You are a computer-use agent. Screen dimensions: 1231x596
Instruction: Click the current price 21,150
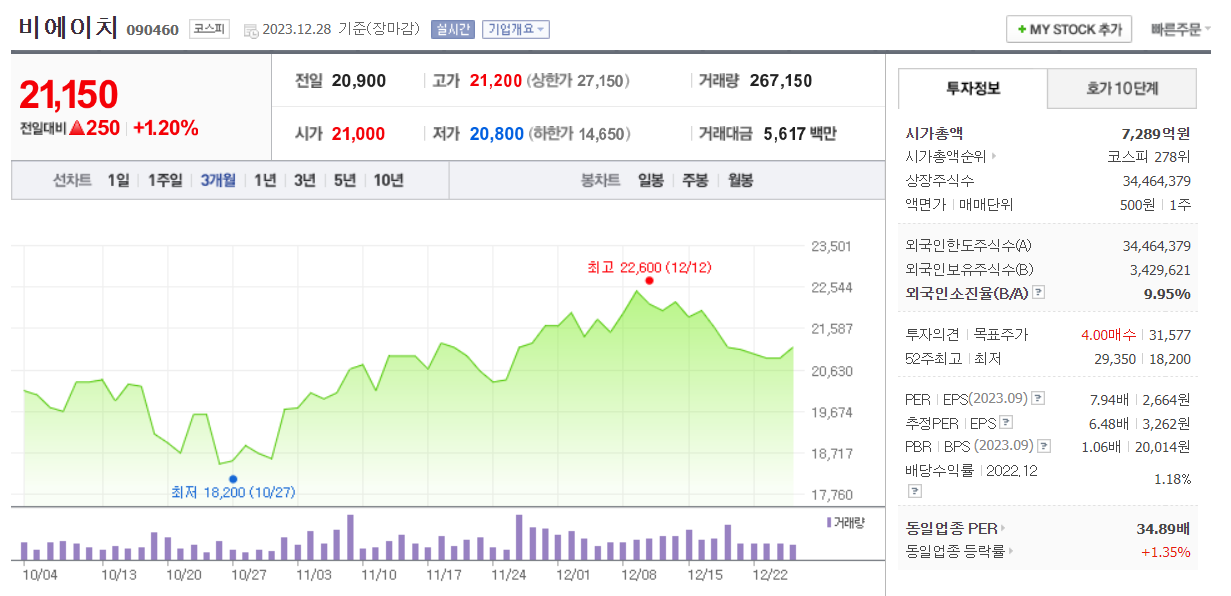(x=69, y=94)
